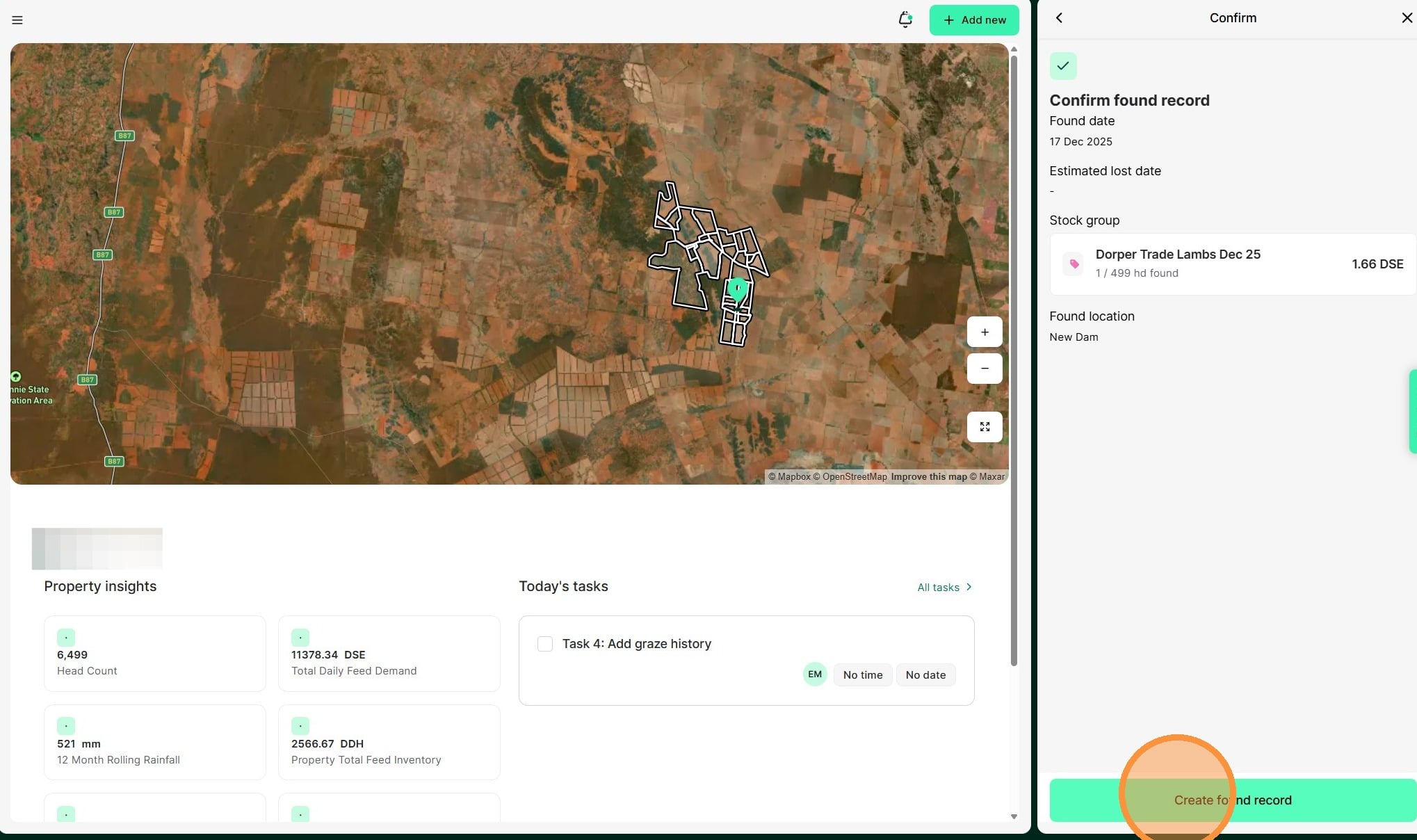
Task: Close the Confirm side panel
Action: (x=1407, y=18)
